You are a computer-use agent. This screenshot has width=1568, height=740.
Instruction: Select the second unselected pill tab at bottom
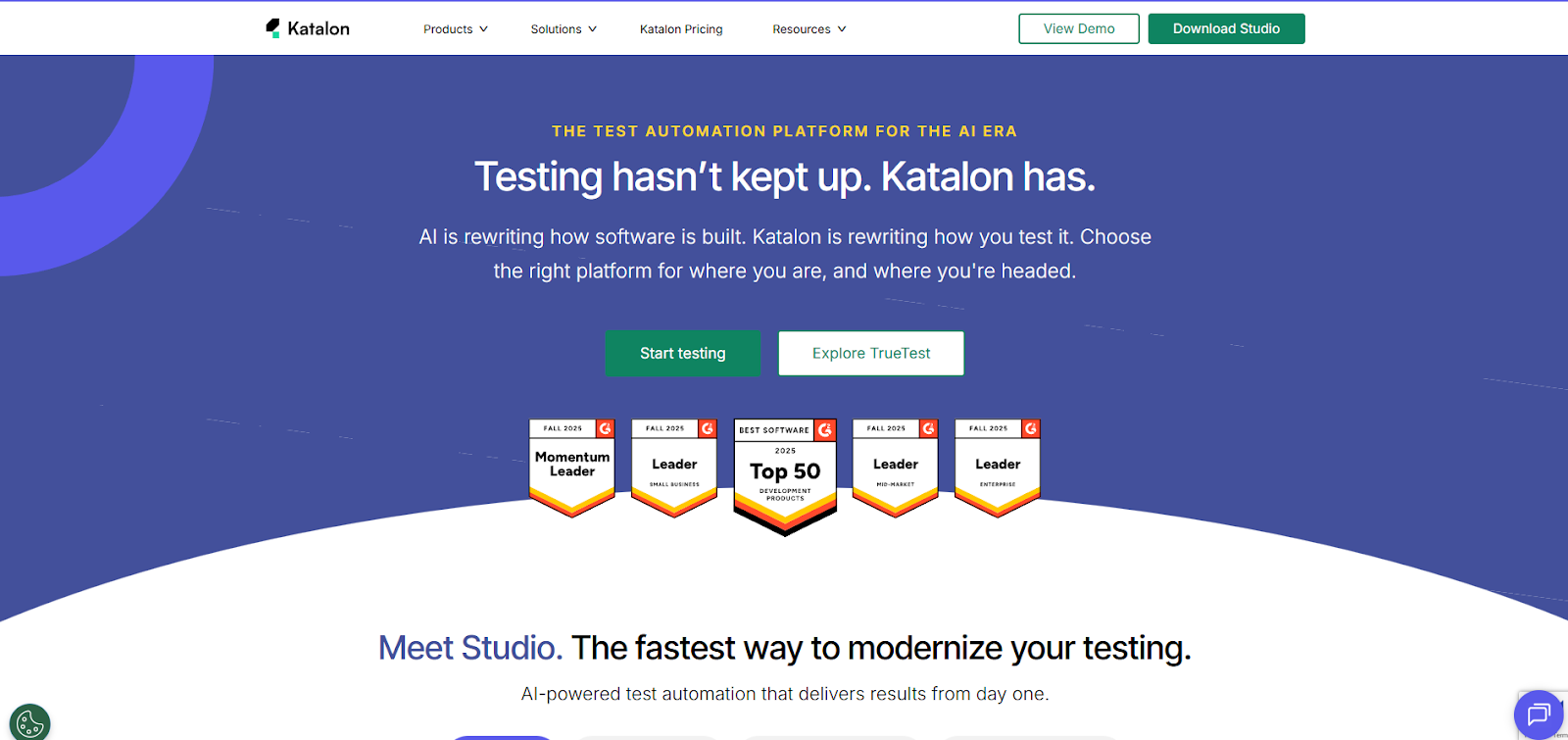pyautogui.click(x=646, y=737)
